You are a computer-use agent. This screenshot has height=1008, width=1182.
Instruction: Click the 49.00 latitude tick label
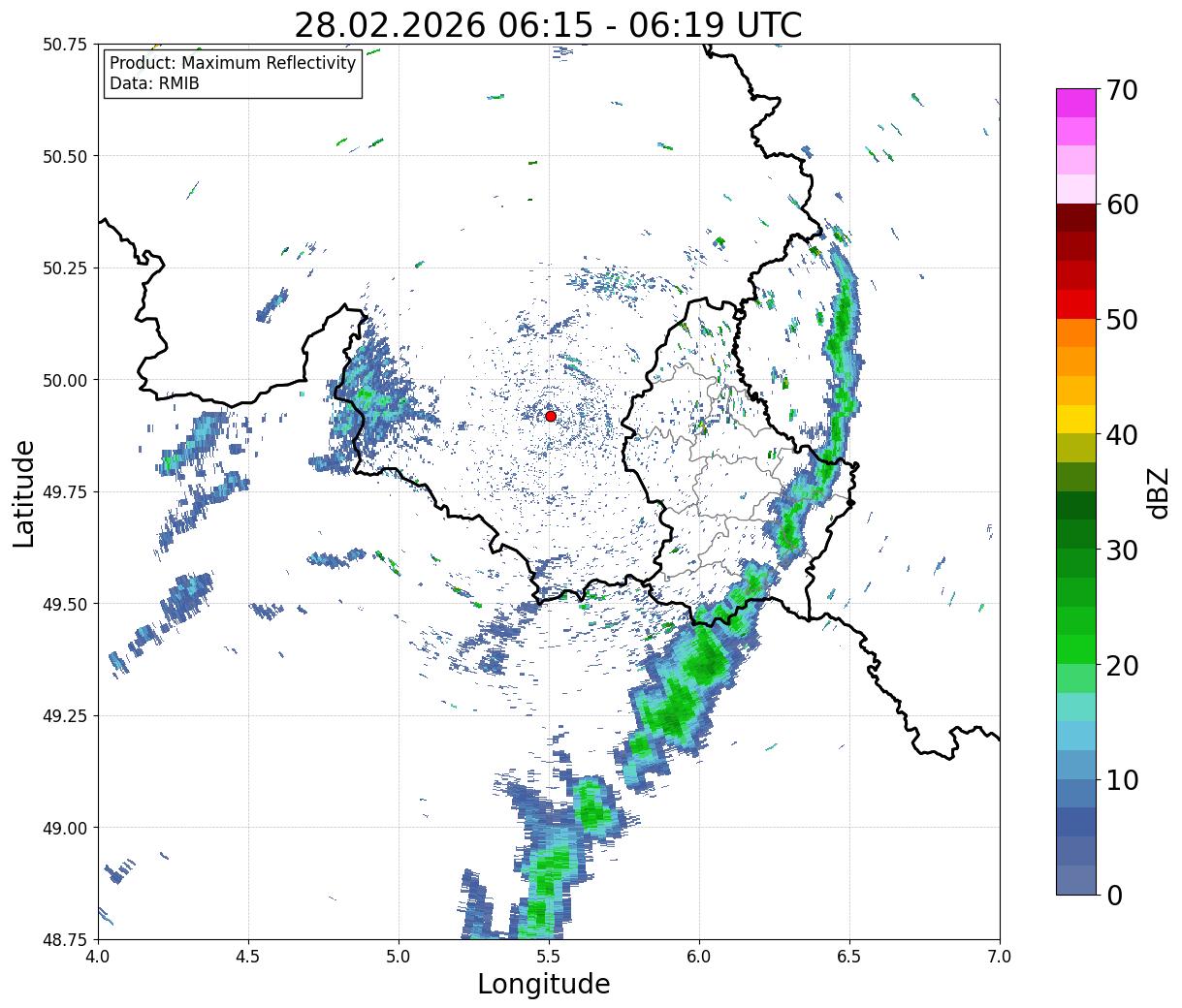click(x=64, y=828)
